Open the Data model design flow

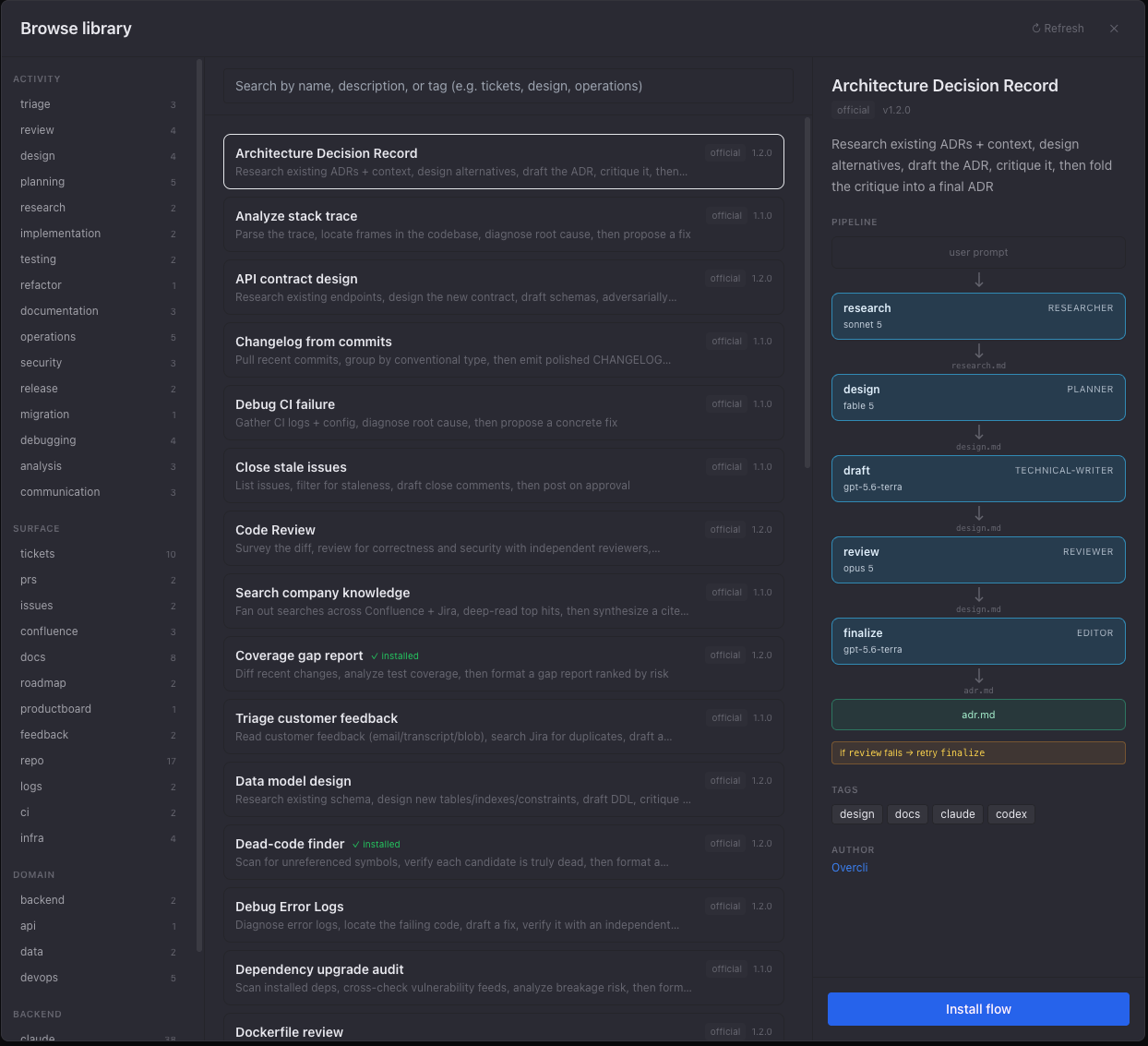coord(504,789)
